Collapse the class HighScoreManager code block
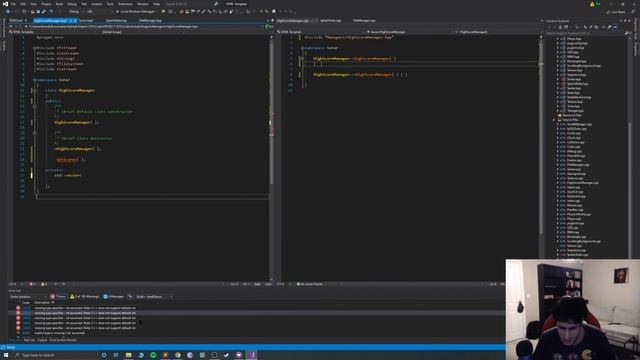640x360 pixels. [35, 90]
